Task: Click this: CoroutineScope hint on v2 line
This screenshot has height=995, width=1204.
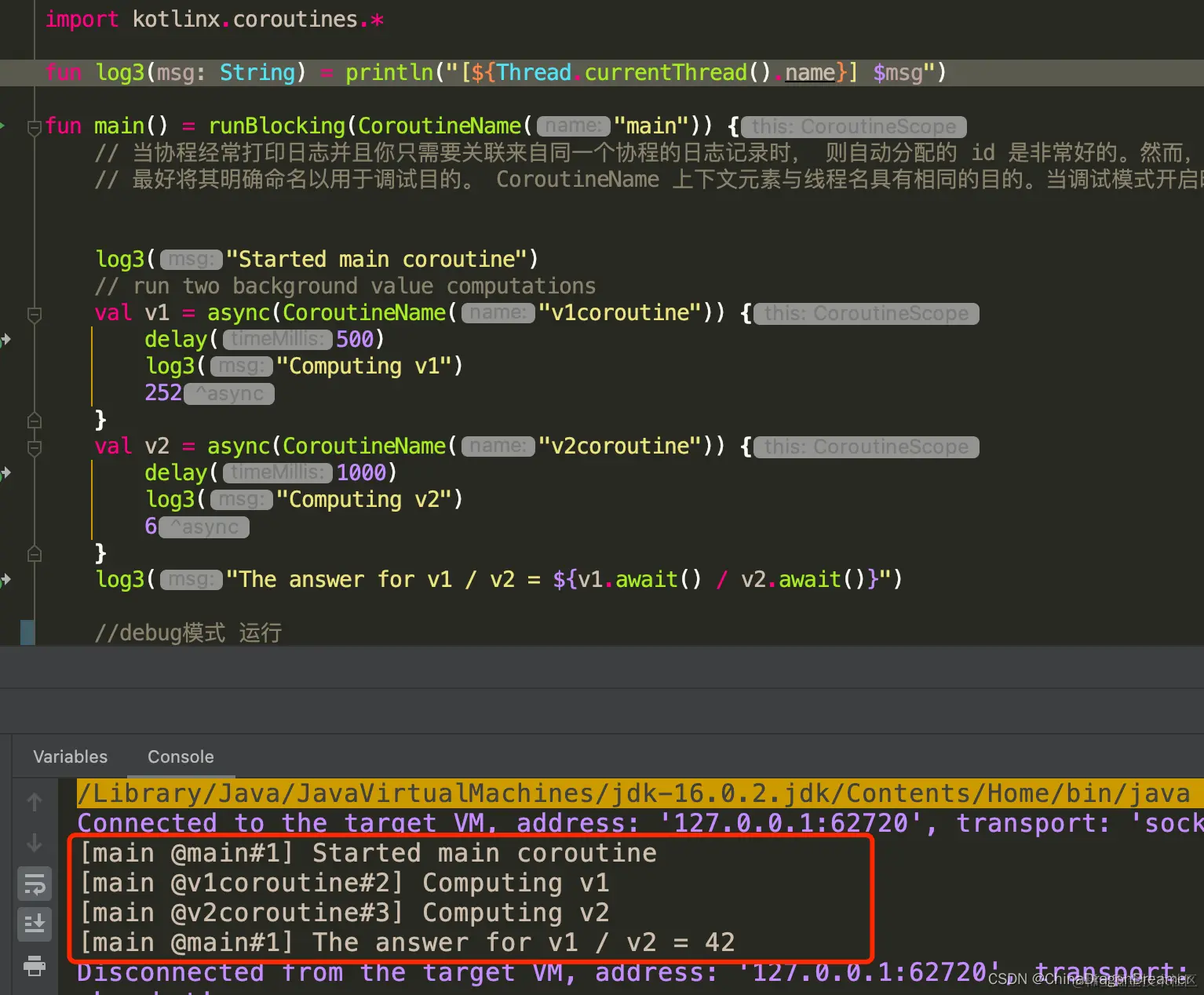Action: click(x=867, y=446)
